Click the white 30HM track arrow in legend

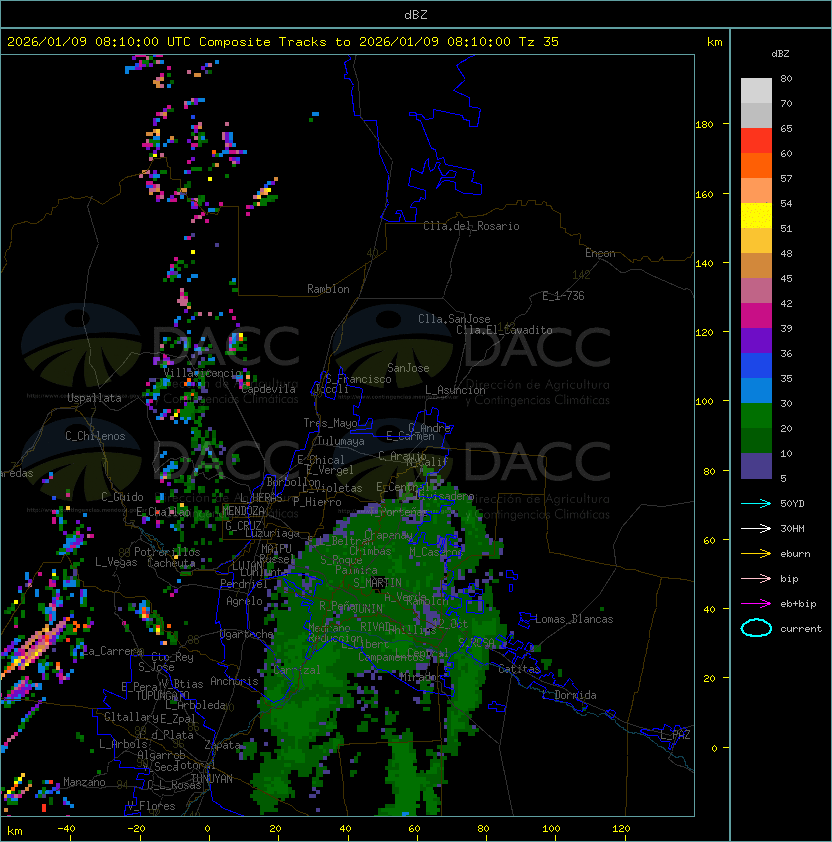(x=756, y=528)
